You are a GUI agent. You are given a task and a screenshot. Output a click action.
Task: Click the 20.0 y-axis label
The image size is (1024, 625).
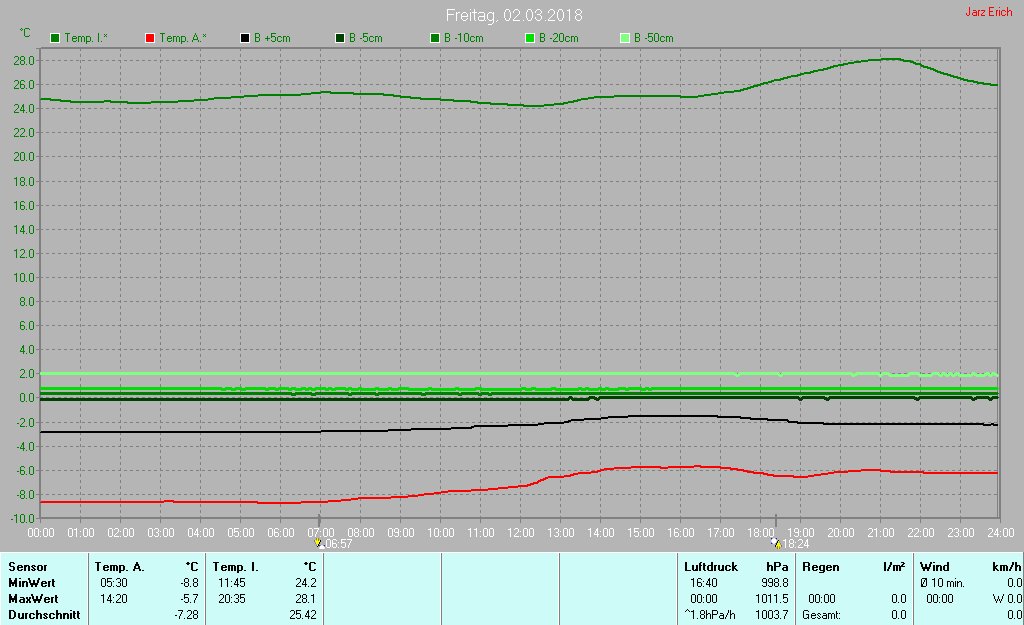coord(24,157)
